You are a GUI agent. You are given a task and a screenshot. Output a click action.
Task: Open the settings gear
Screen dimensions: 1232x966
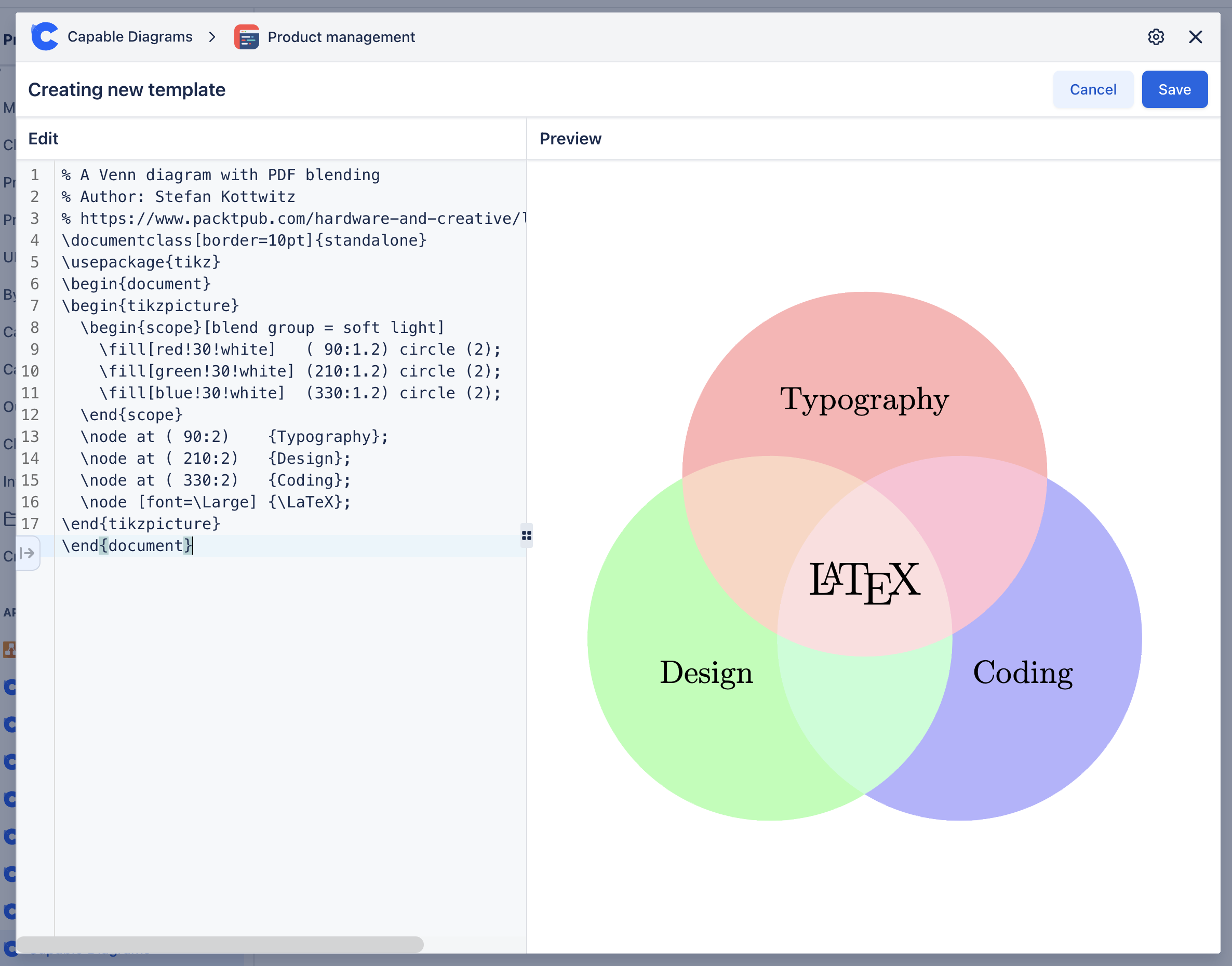(1156, 37)
